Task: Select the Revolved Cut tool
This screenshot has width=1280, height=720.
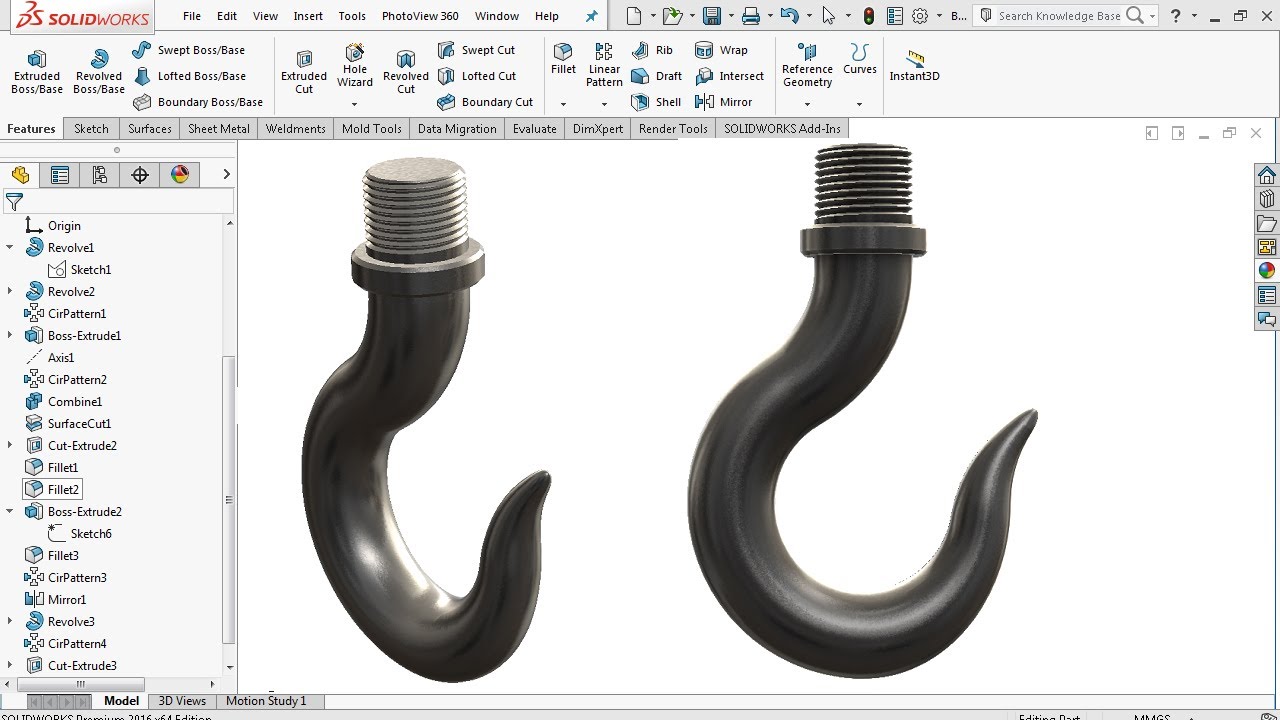Action: tap(406, 72)
